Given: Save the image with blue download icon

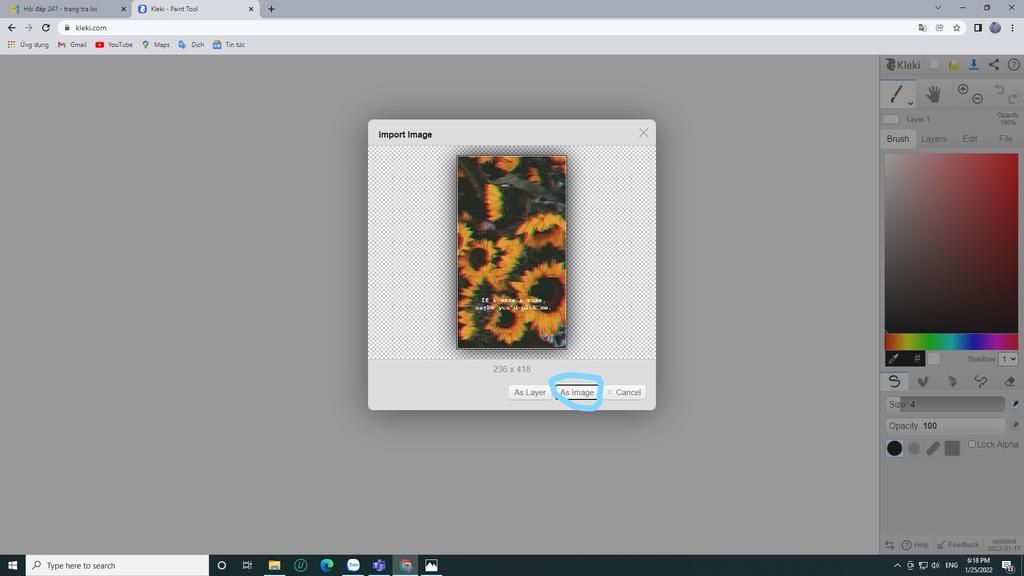Looking at the screenshot, I should pyautogui.click(x=974, y=65).
